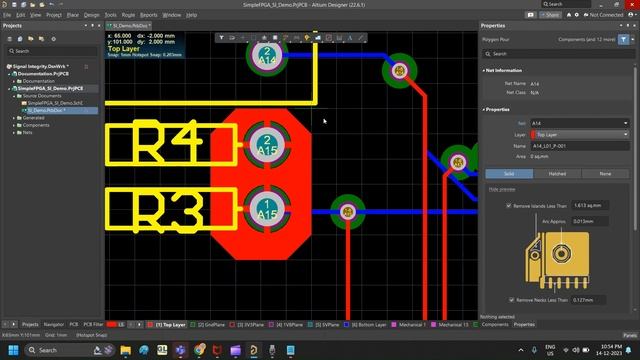The width and height of the screenshot is (640, 360).
Task: Open Google Chrome from the taskbar
Action: (200, 350)
